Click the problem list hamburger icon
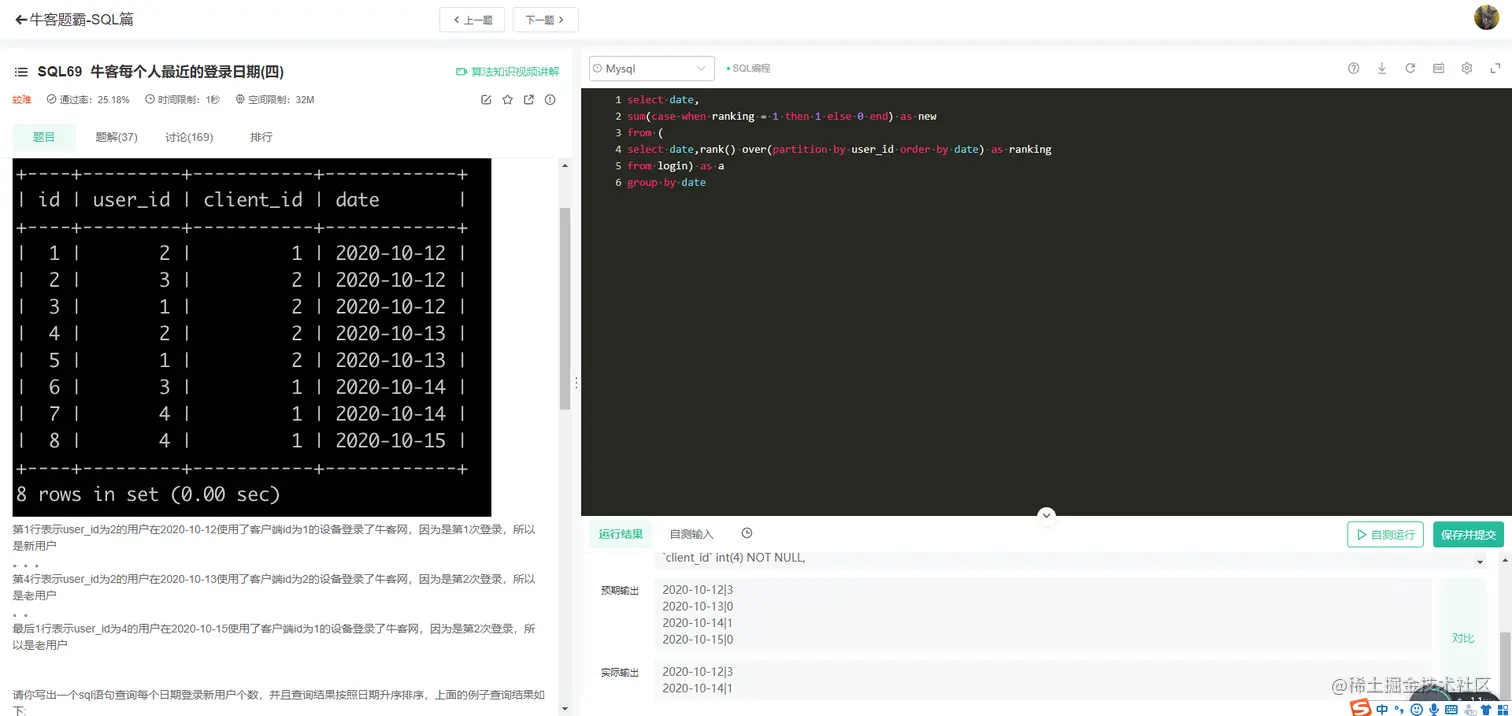The height and width of the screenshot is (716, 1512). 20,71
